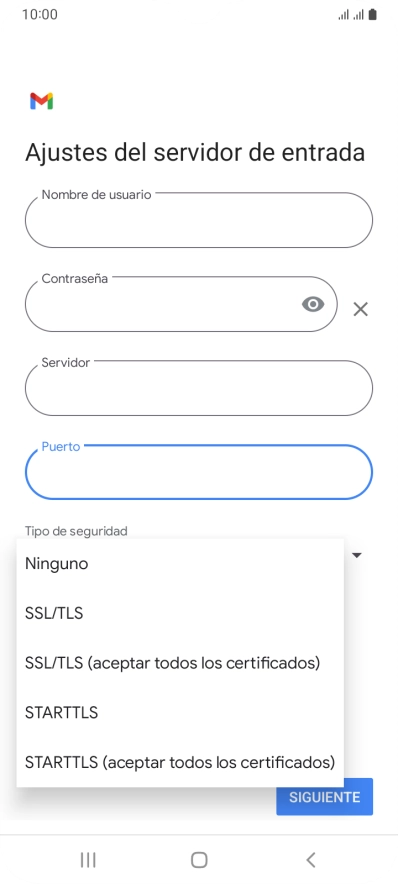Screen dimensions: 398x884
Task: Select STARTTLS (aceptar todos los certificados)
Action: [180, 762]
